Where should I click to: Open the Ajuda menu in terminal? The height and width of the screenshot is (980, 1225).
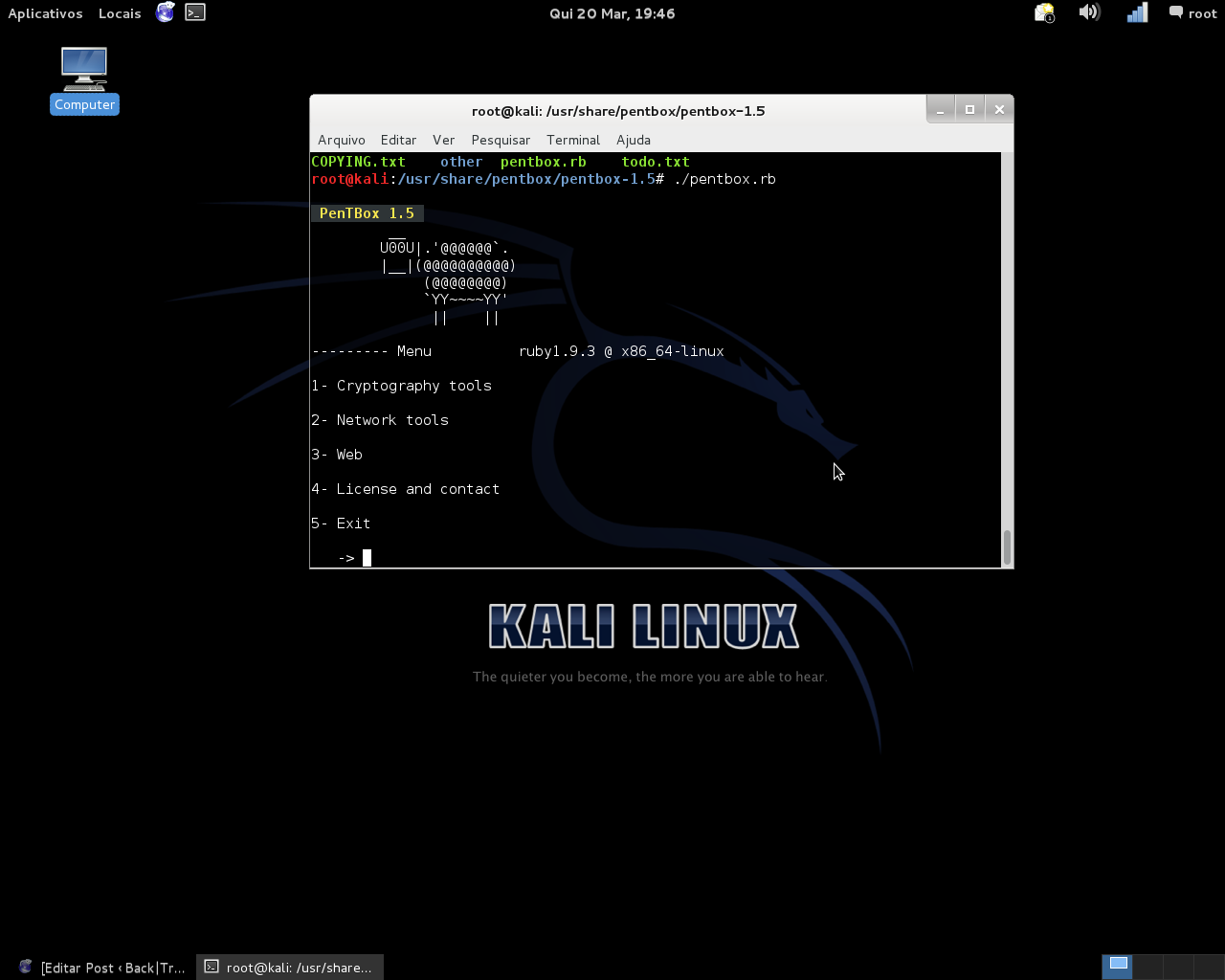point(634,140)
